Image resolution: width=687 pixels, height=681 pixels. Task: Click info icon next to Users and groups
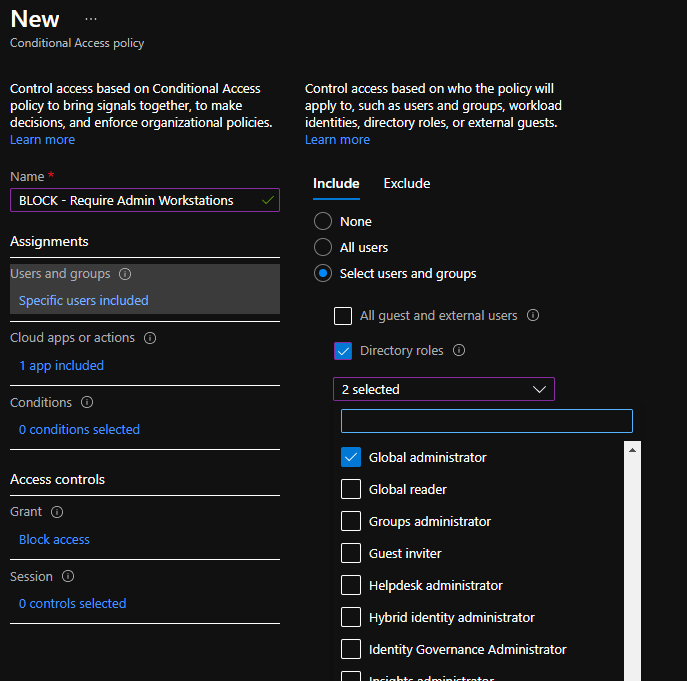124,274
